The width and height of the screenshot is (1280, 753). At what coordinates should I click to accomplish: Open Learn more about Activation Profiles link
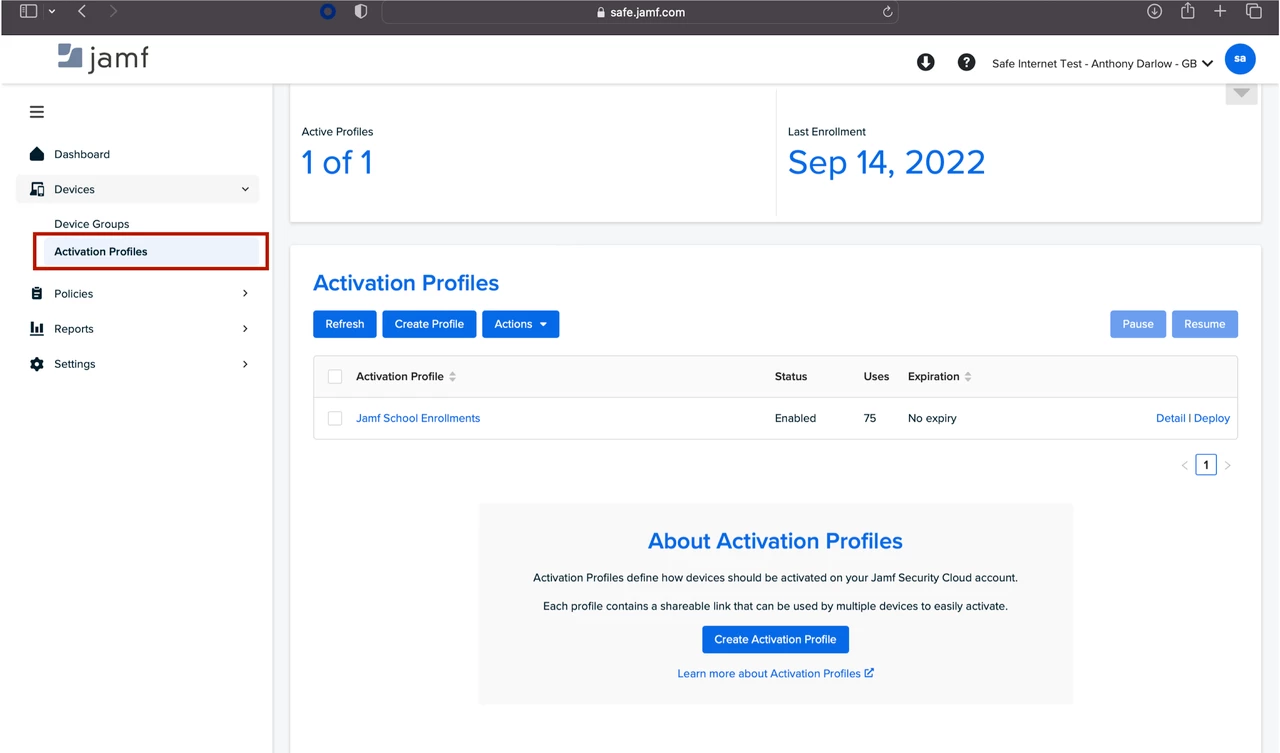click(x=775, y=673)
